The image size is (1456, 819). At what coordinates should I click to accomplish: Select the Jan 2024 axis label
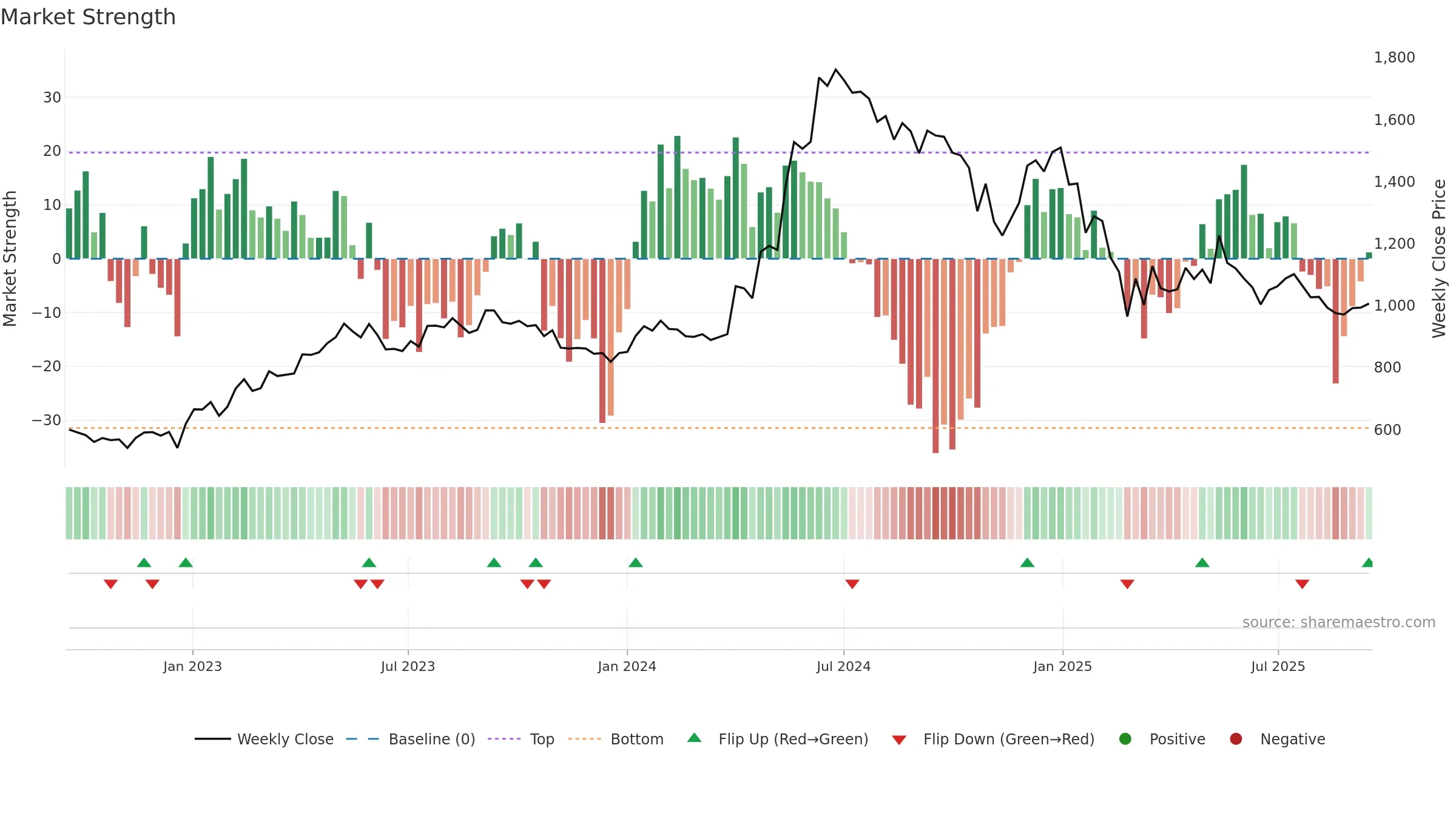[627, 666]
